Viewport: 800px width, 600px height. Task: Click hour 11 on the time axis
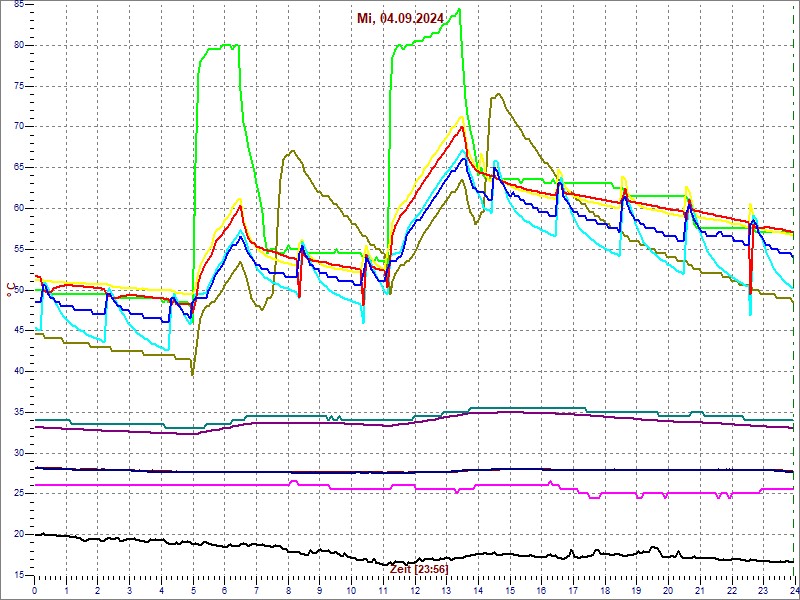pyautogui.click(x=382, y=590)
